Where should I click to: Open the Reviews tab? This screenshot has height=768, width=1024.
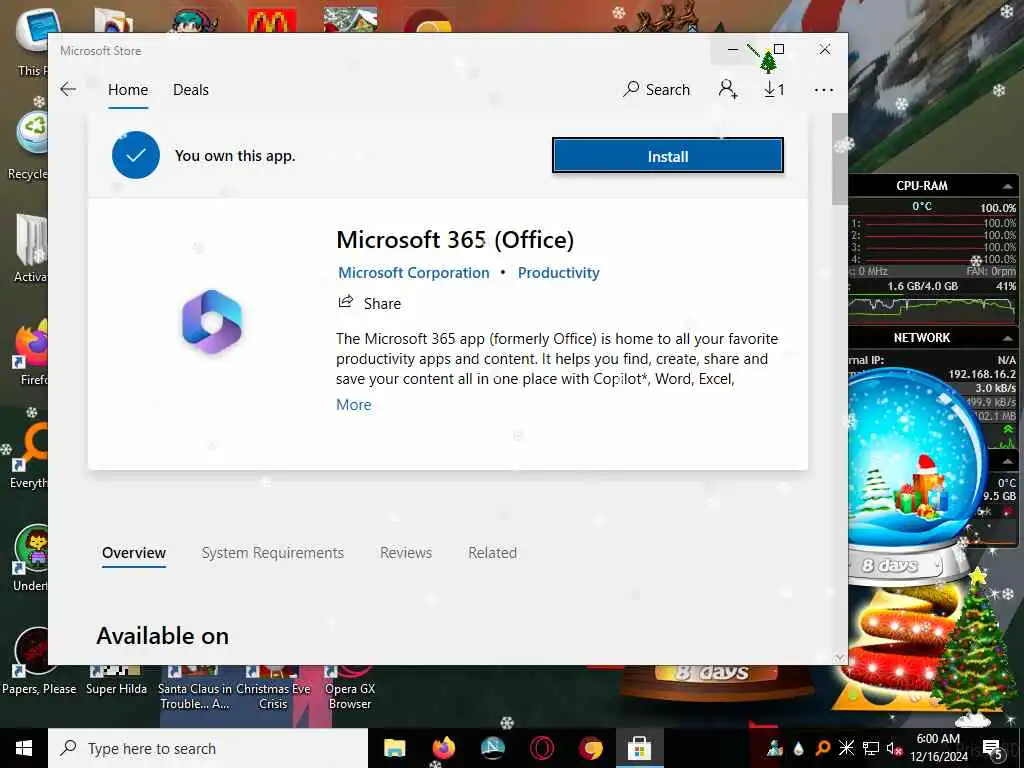[406, 552]
